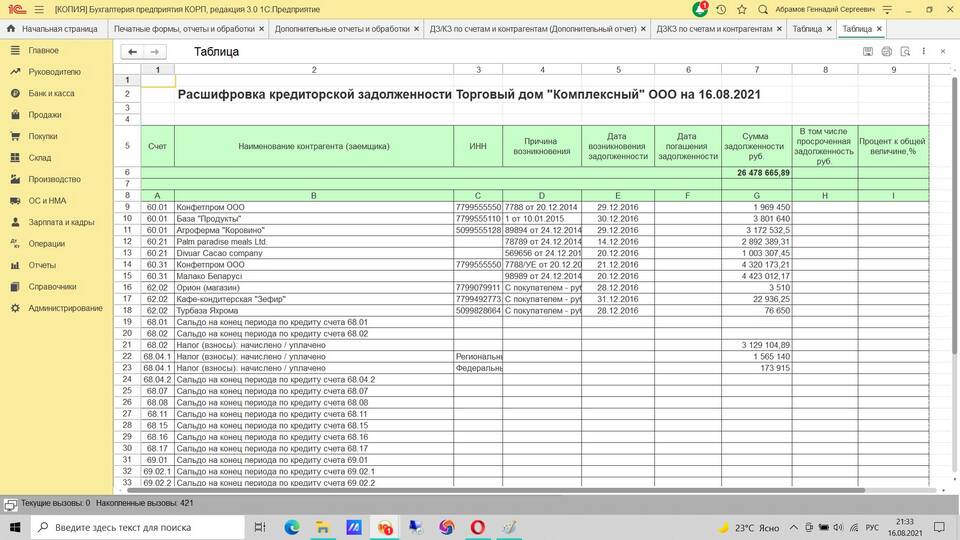Print the table with the printer icon
960x540 pixels.
point(887,52)
